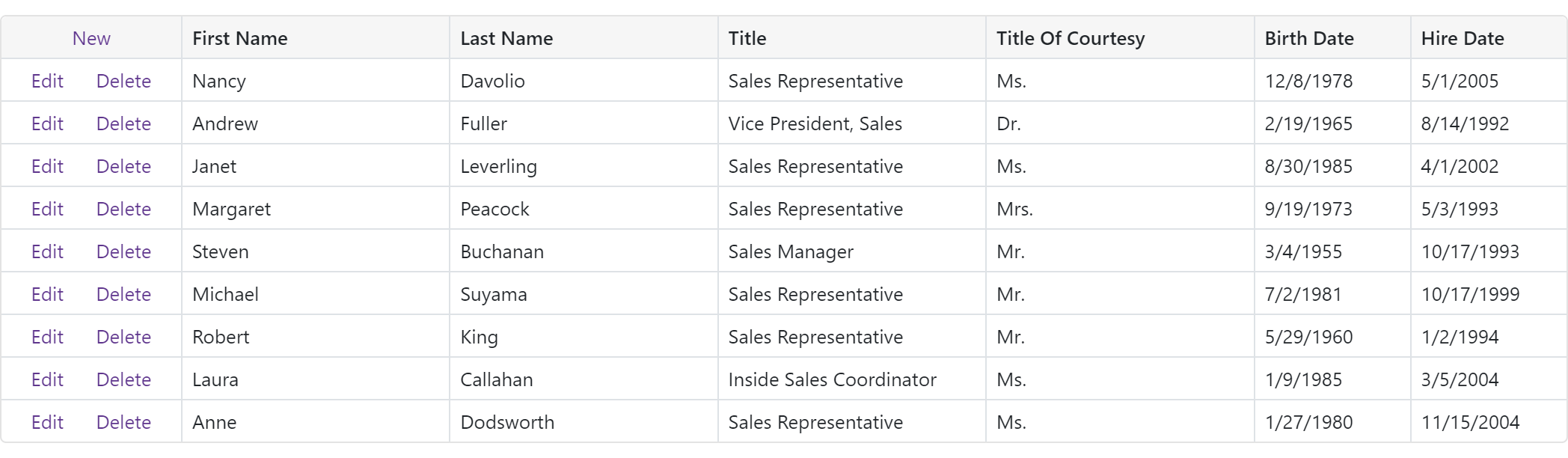The width and height of the screenshot is (1568, 458).
Task: Sort by the Hire Date column
Action: point(1463,37)
